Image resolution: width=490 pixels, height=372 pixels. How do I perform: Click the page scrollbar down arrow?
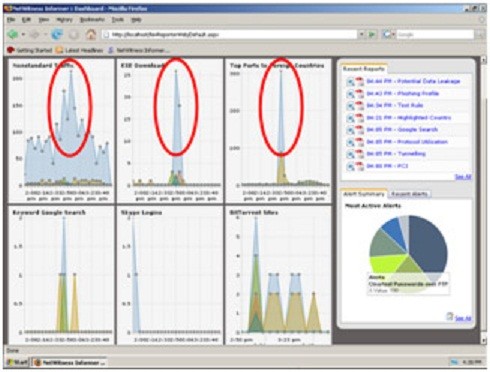(484, 341)
